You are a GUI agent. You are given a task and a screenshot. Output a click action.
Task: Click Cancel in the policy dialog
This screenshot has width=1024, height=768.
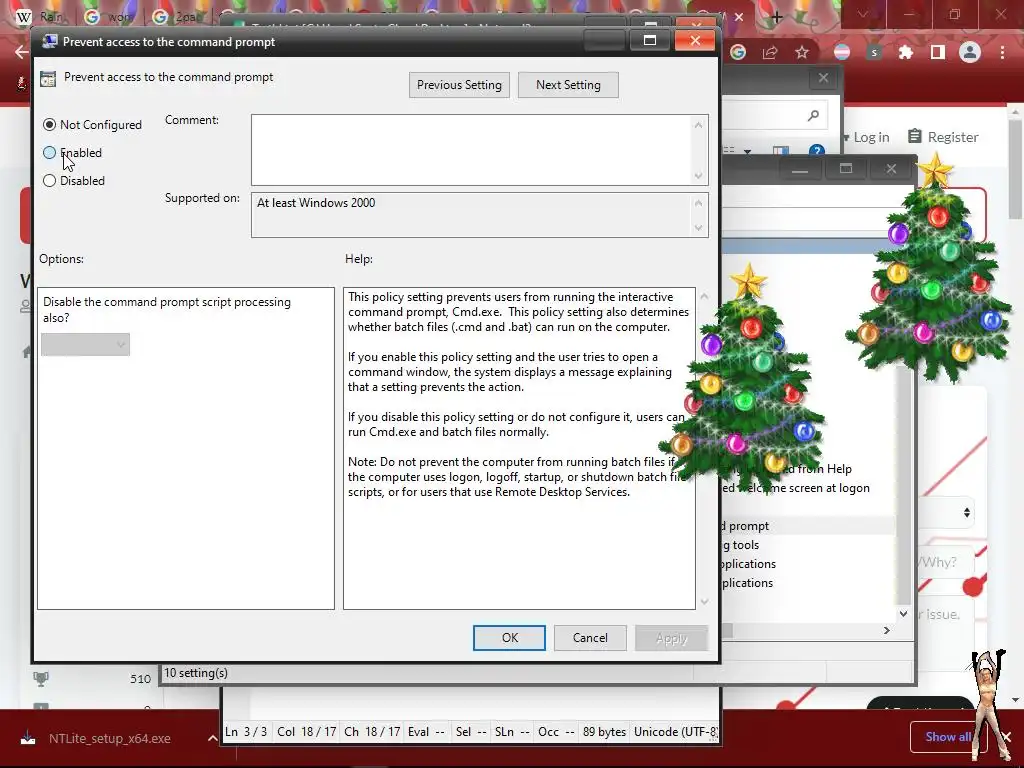(x=590, y=638)
